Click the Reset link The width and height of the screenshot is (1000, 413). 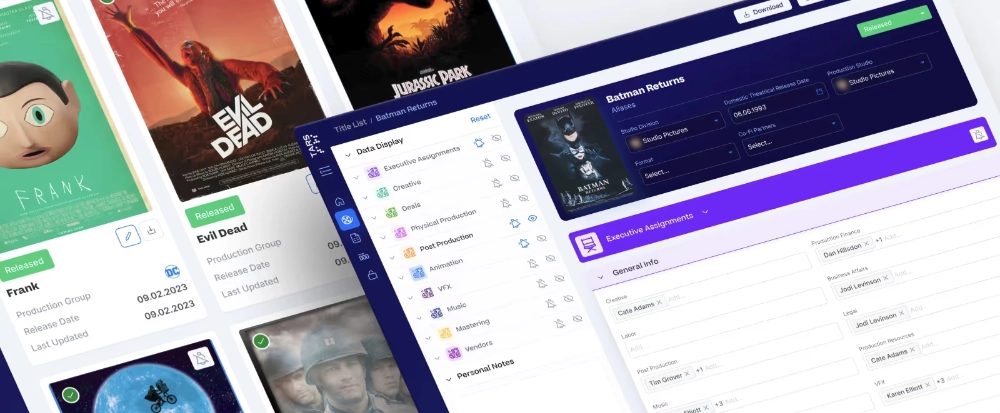[x=480, y=118]
